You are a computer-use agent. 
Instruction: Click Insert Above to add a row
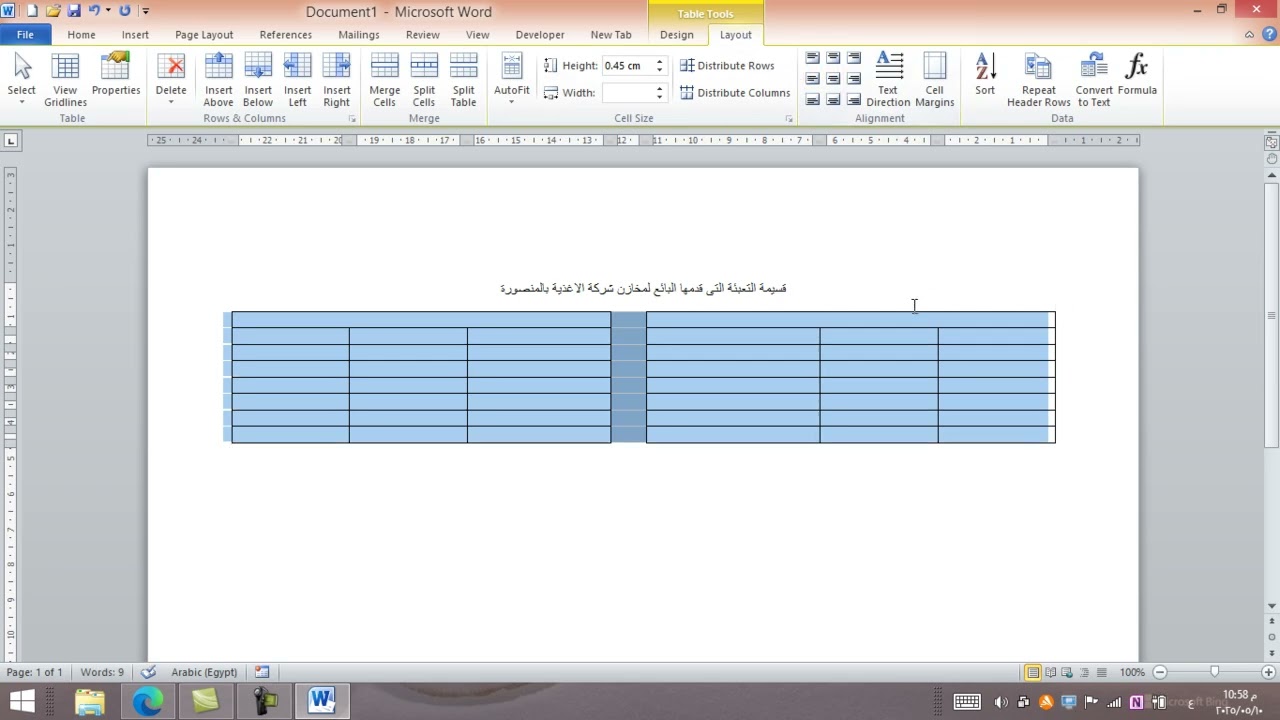218,81
